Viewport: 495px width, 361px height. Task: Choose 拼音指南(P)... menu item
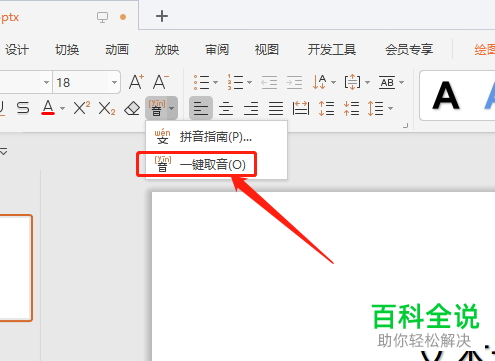point(216,137)
